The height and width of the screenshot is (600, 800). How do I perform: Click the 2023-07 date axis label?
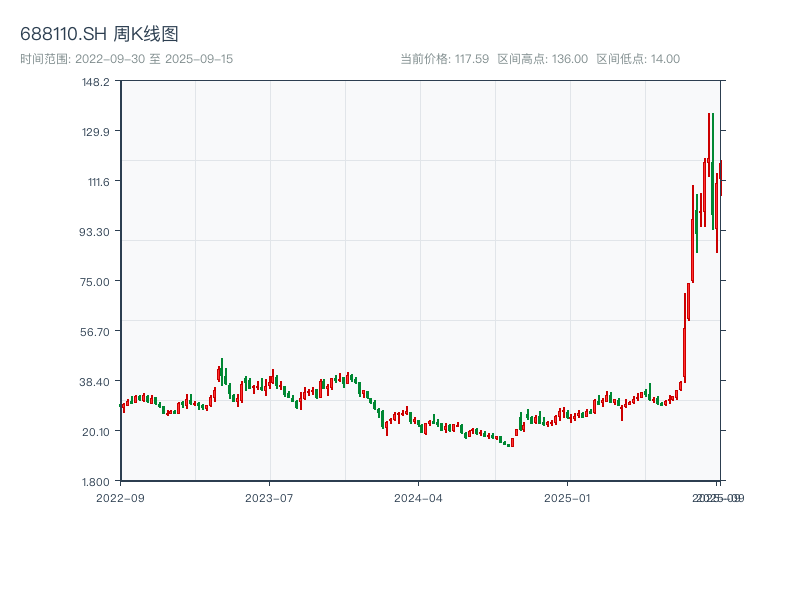270,497
